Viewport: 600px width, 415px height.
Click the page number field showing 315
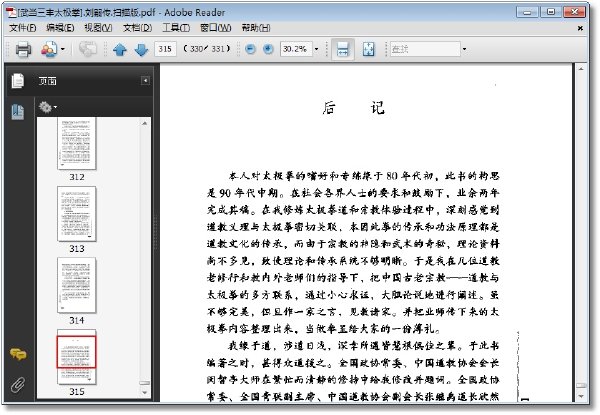click(165, 49)
